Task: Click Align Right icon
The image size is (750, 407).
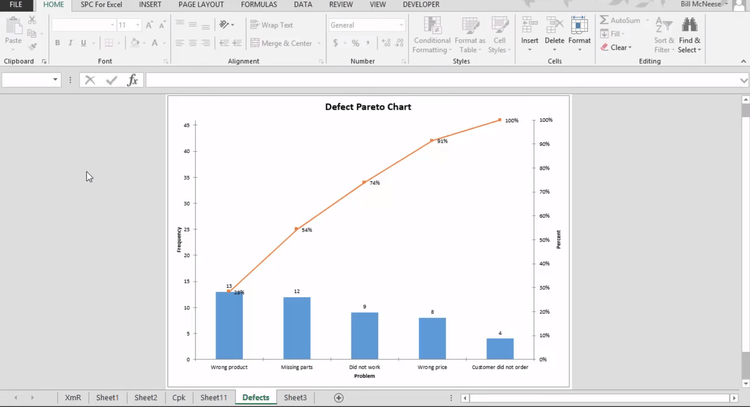Action: tap(206, 43)
